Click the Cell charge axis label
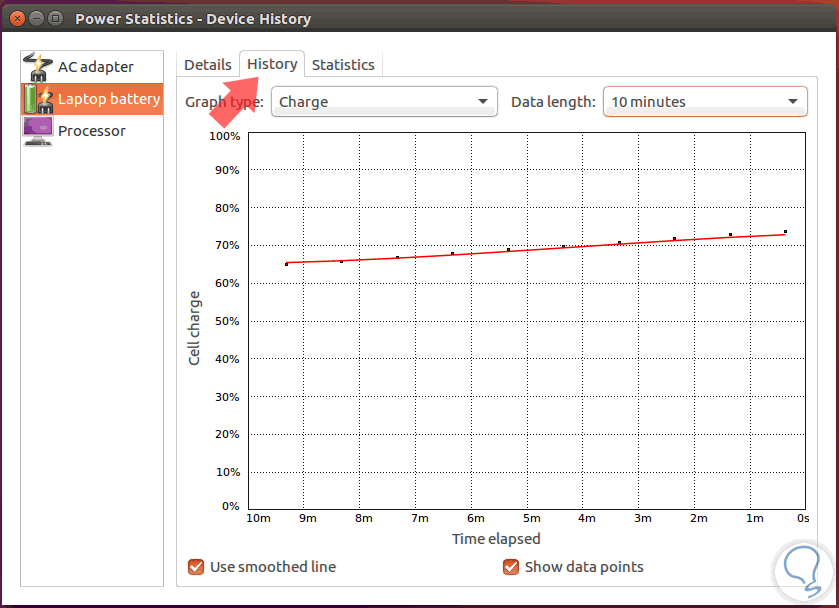Viewport: 839px width, 608px height. (x=194, y=328)
